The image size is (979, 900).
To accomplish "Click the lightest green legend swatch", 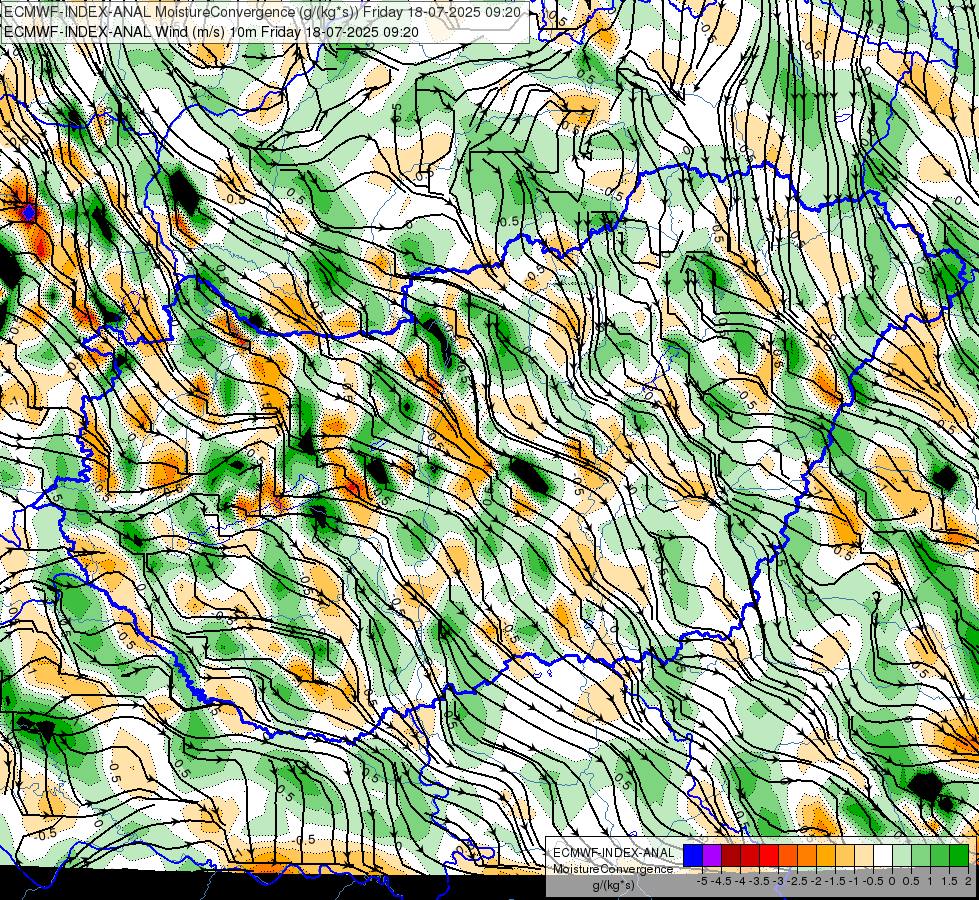I will coord(902,855).
